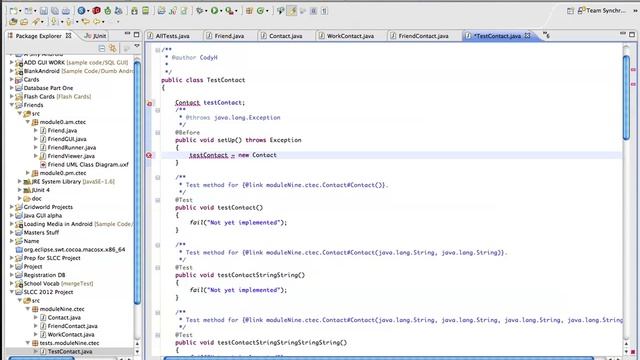Screen dimensions: 640x360
Task: Toggle folding of the testContactStringString() method
Action: (158, 268)
